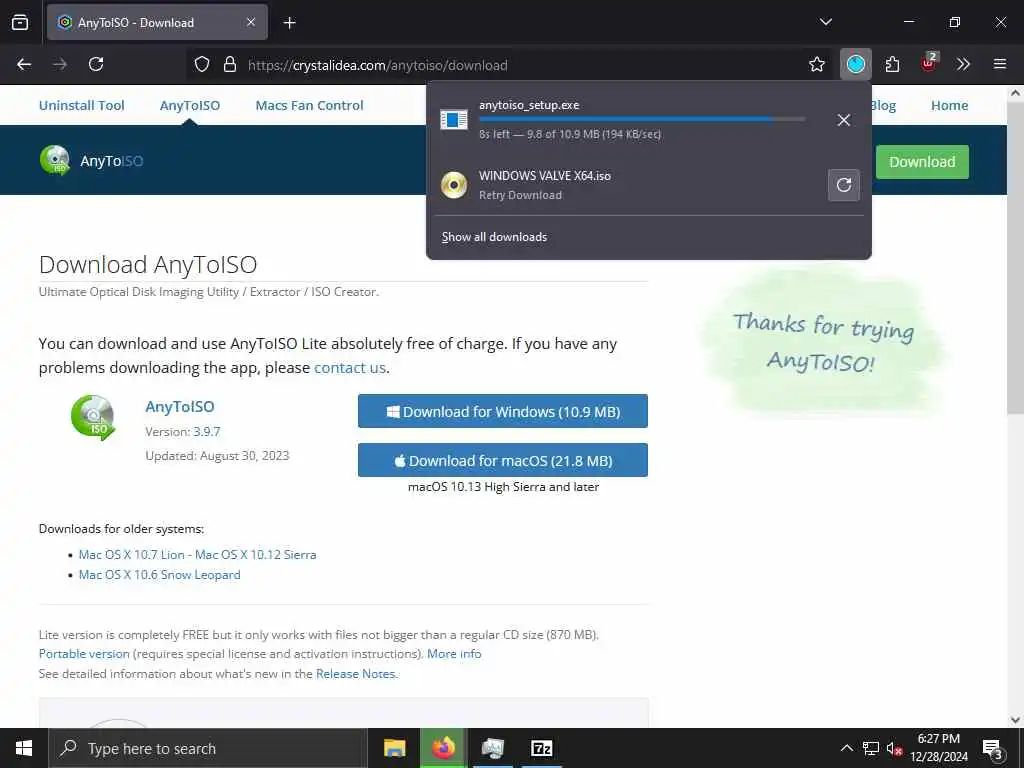Image resolution: width=1024 pixels, height=768 pixels.
Task: Click the site padlock security icon
Action: point(229,65)
